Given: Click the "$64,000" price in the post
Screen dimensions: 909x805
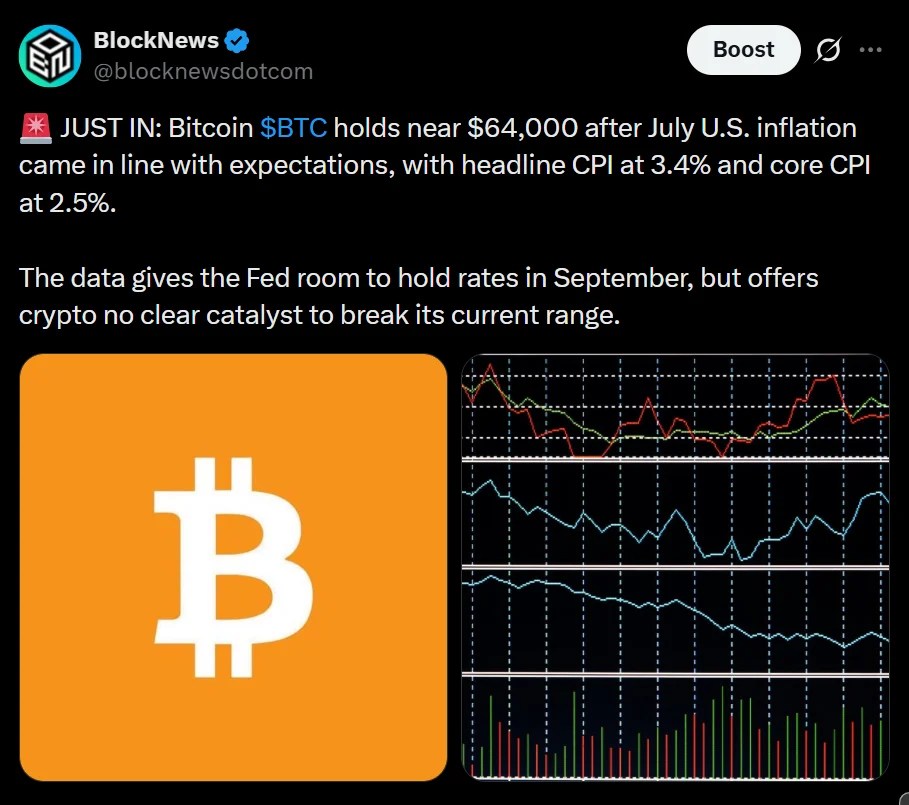Looking at the screenshot, I should 522,128.
